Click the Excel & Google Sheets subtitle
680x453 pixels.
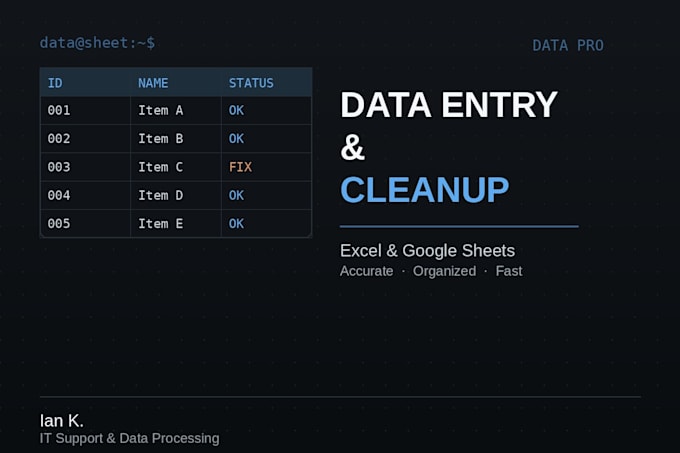(428, 251)
